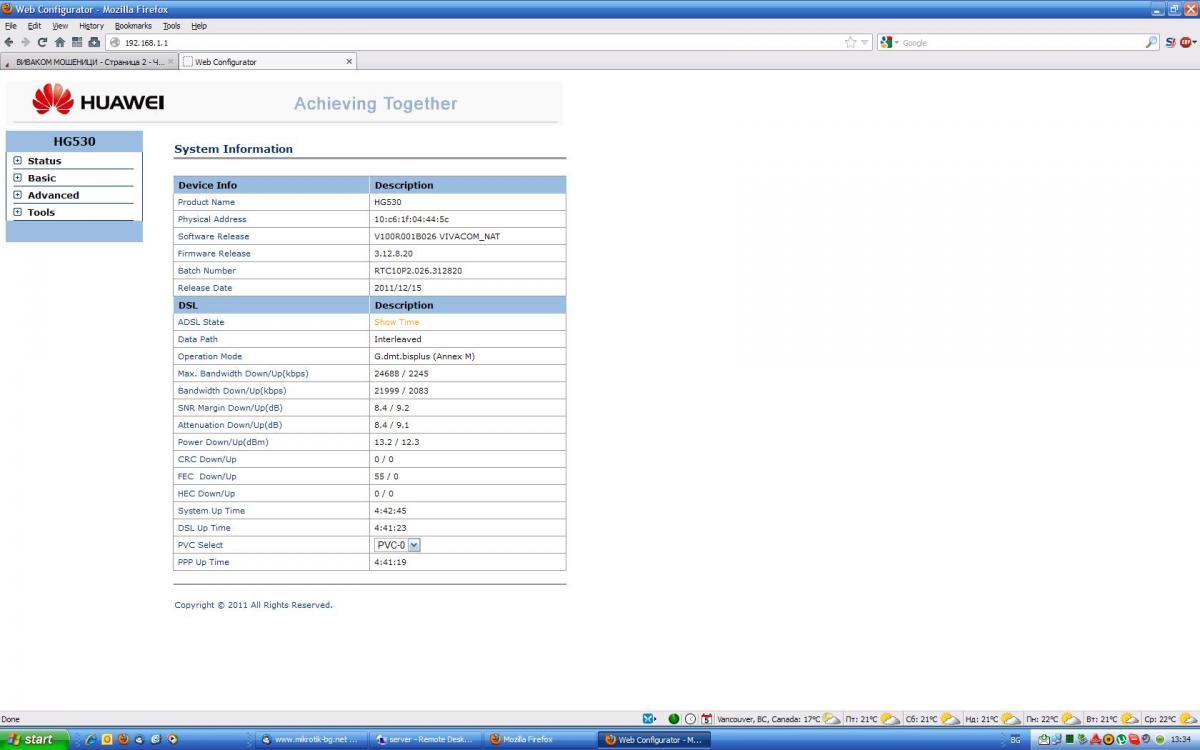Reload the page with the refresh icon
This screenshot has height=750, width=1200.
[x=42, y=42]
